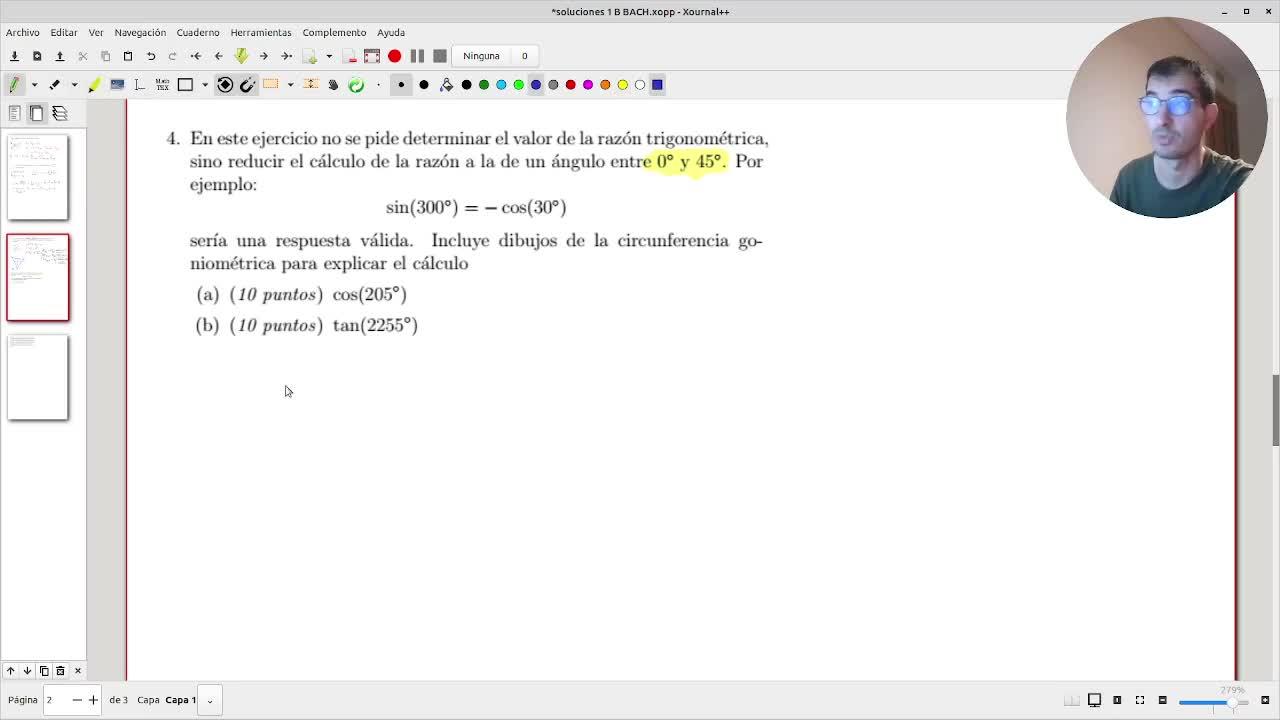Open the Ayuda menu

pyautogui.click(x=391, y=32)
